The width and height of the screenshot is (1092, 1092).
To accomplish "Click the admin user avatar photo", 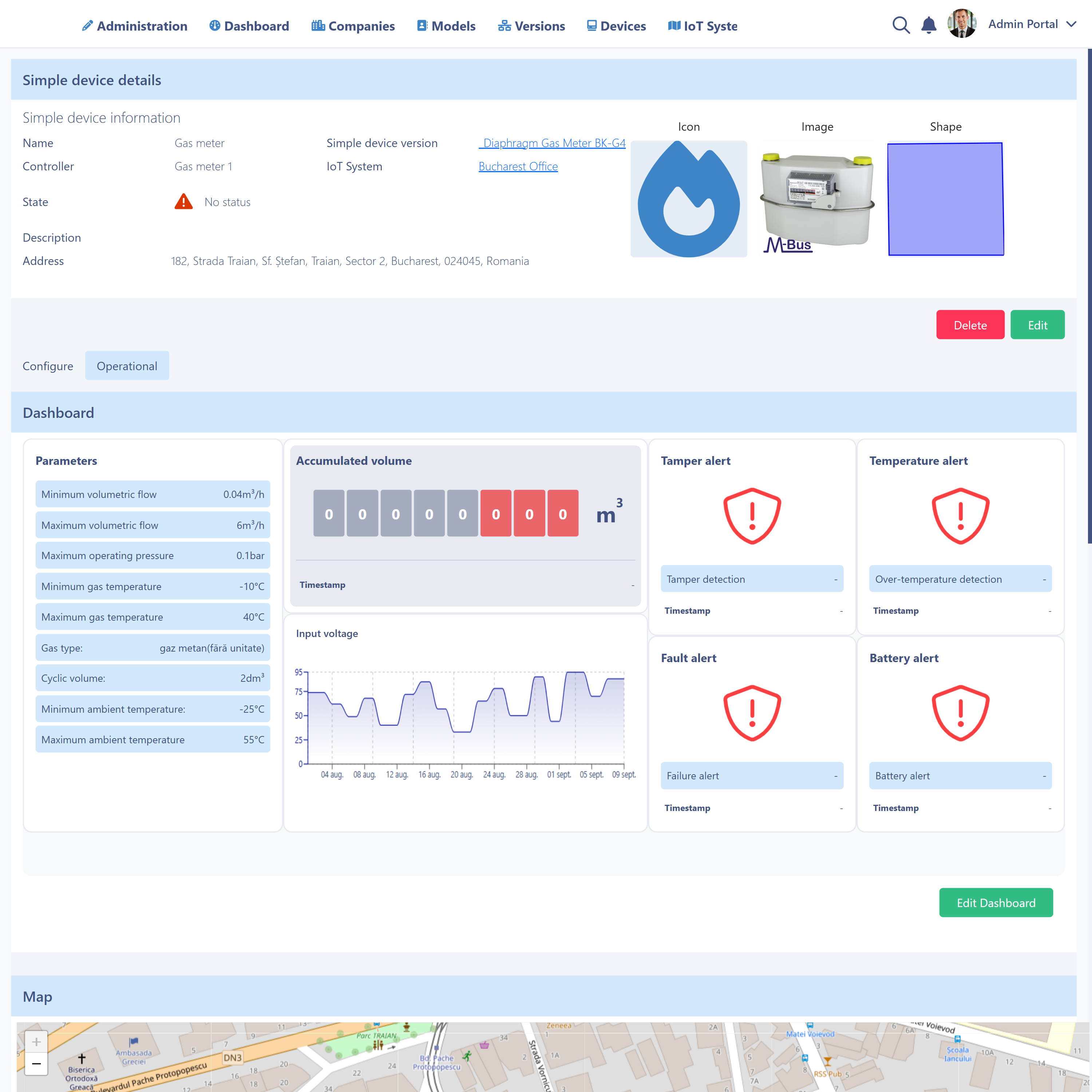I will point(961,24).
